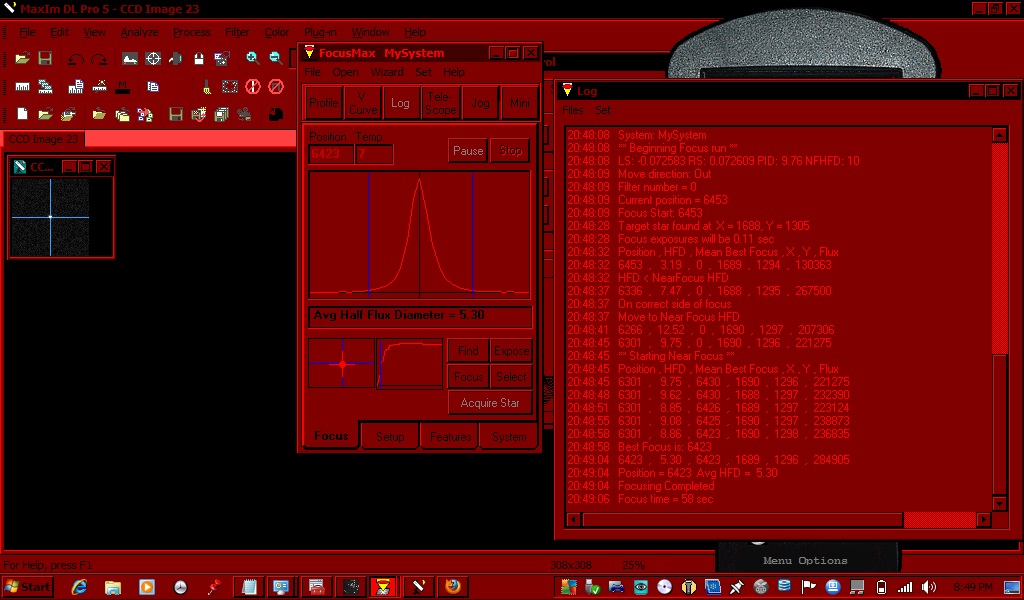Click the blank new document icon
Viewport: 1024px width, 600px height.
22,114
